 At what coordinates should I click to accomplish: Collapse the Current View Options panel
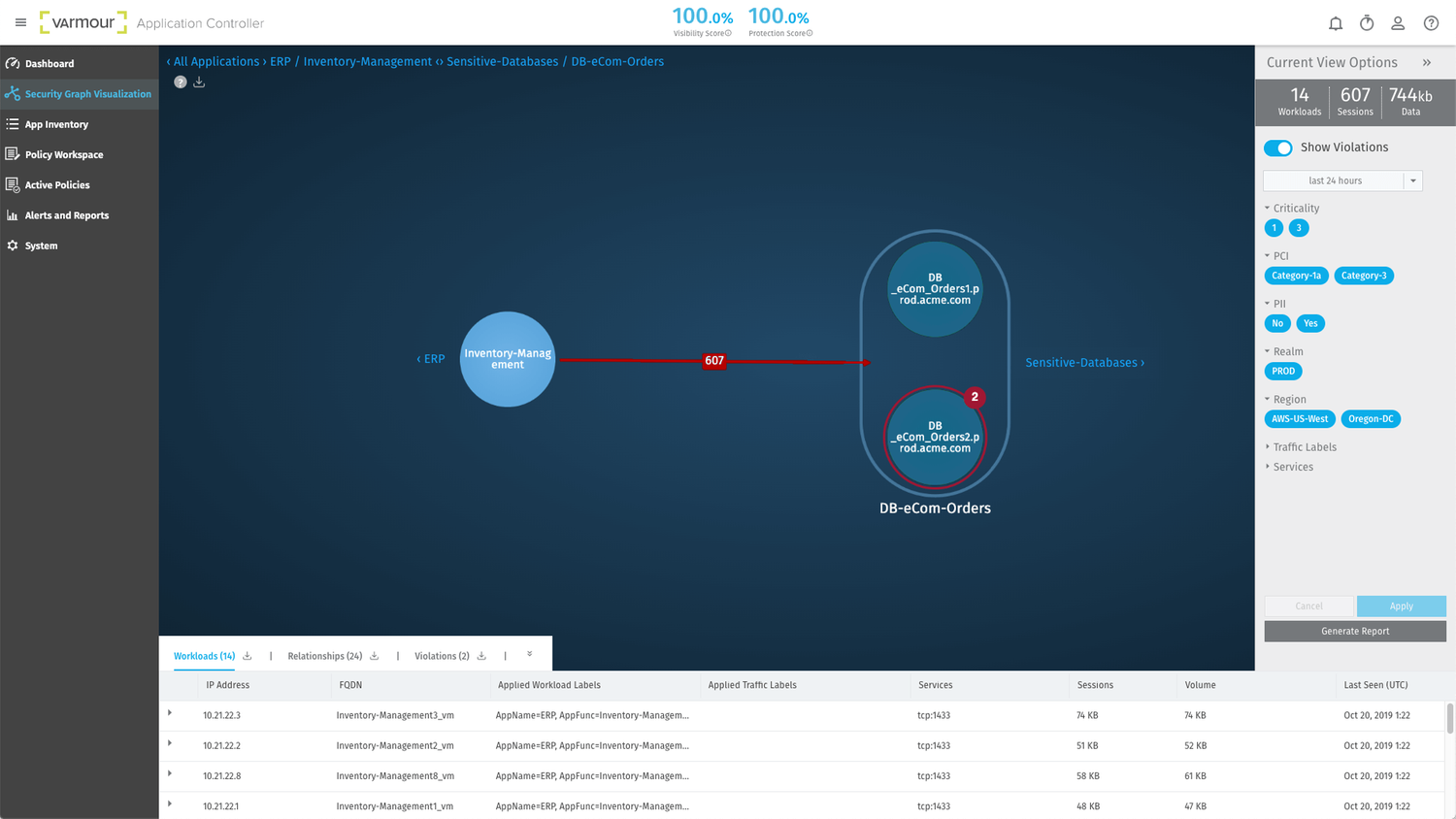[1426, 62]
